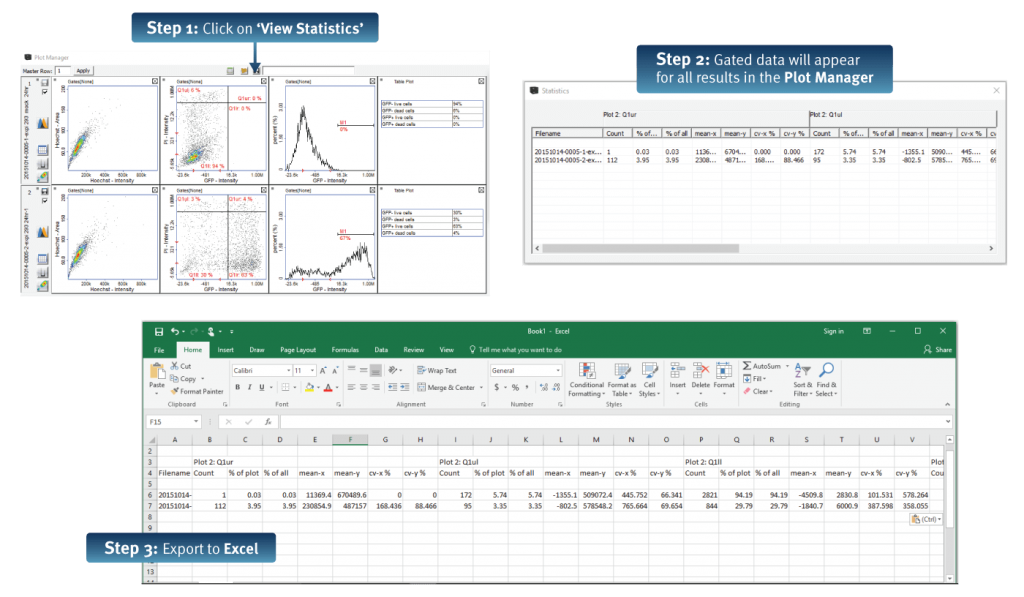Viewport: 1024px width, 597px height.
Task: Switch to the Page Layout ribbon tab
Action: coord(298,350)
